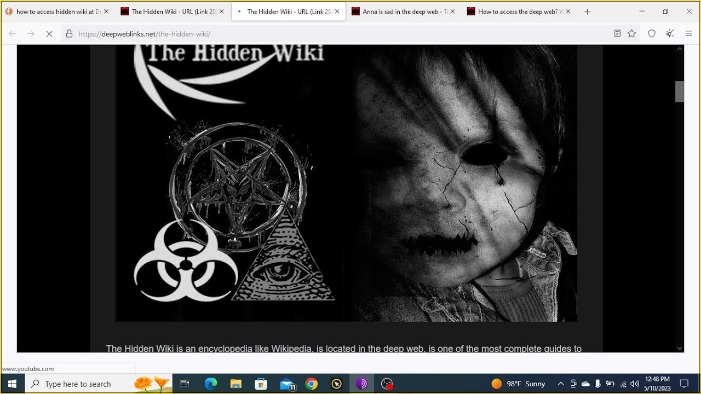Image resolution: width=701 pixels, height=394 pixels.
Task: Click the toolbar icon beside the shield
Action: (670, 34)
